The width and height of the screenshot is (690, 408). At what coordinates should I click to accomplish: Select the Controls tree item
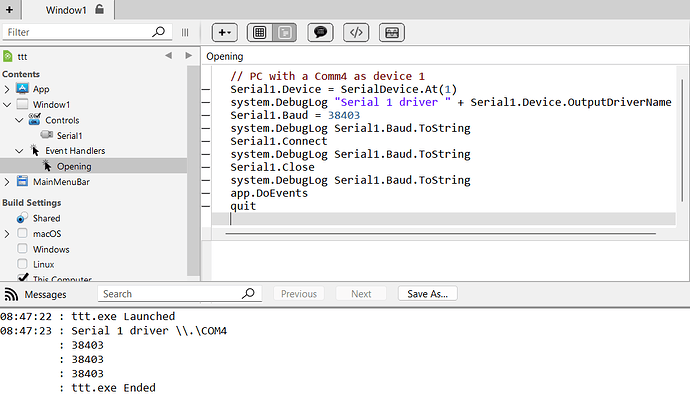pos(62,120)
